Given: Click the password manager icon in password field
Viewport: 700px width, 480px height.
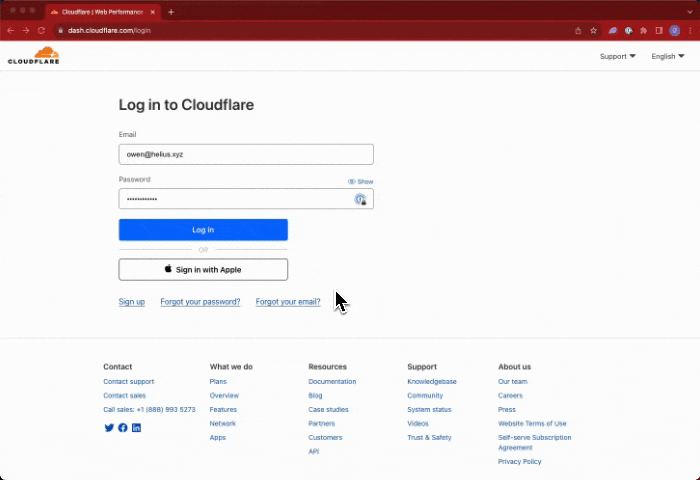Looking at the screenshot, I should pyautogui.click(x=360, y=200).
